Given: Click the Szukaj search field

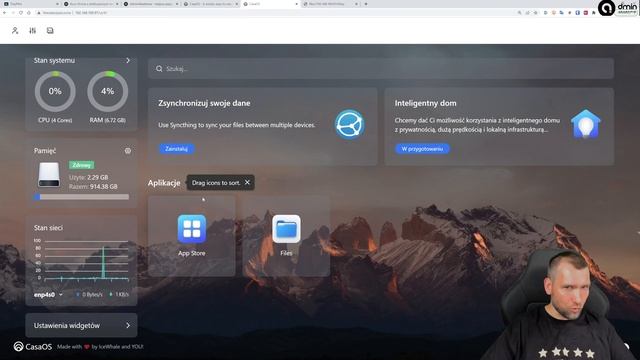Looking at the screenshot, I should coord(381,69).
